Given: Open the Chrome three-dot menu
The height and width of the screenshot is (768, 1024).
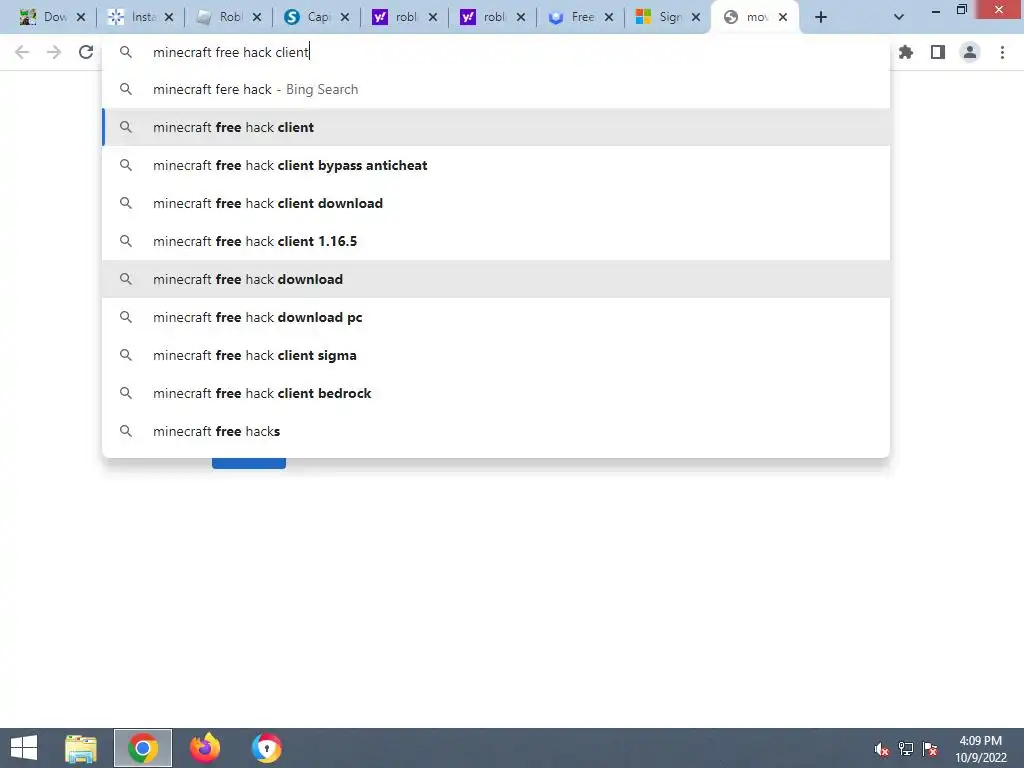Looking at the screenshot, I should 1002,52.
